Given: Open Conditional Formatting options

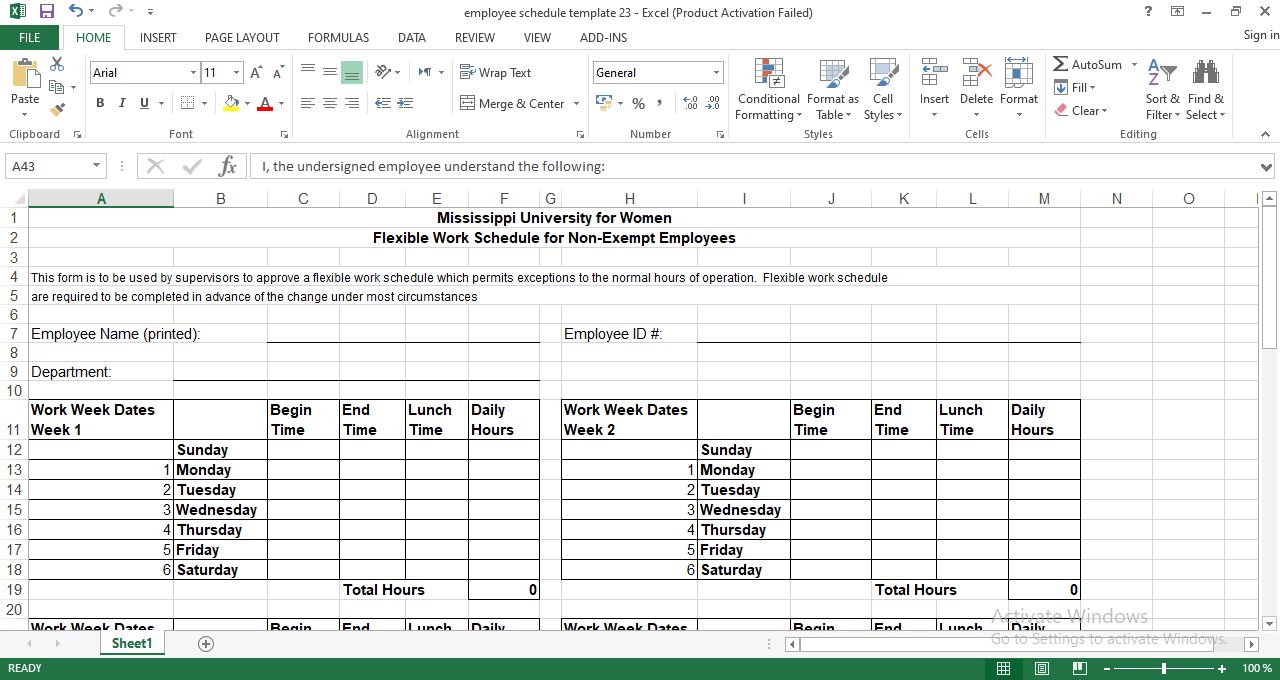Looking at the screenshot, I should [768, 90].
